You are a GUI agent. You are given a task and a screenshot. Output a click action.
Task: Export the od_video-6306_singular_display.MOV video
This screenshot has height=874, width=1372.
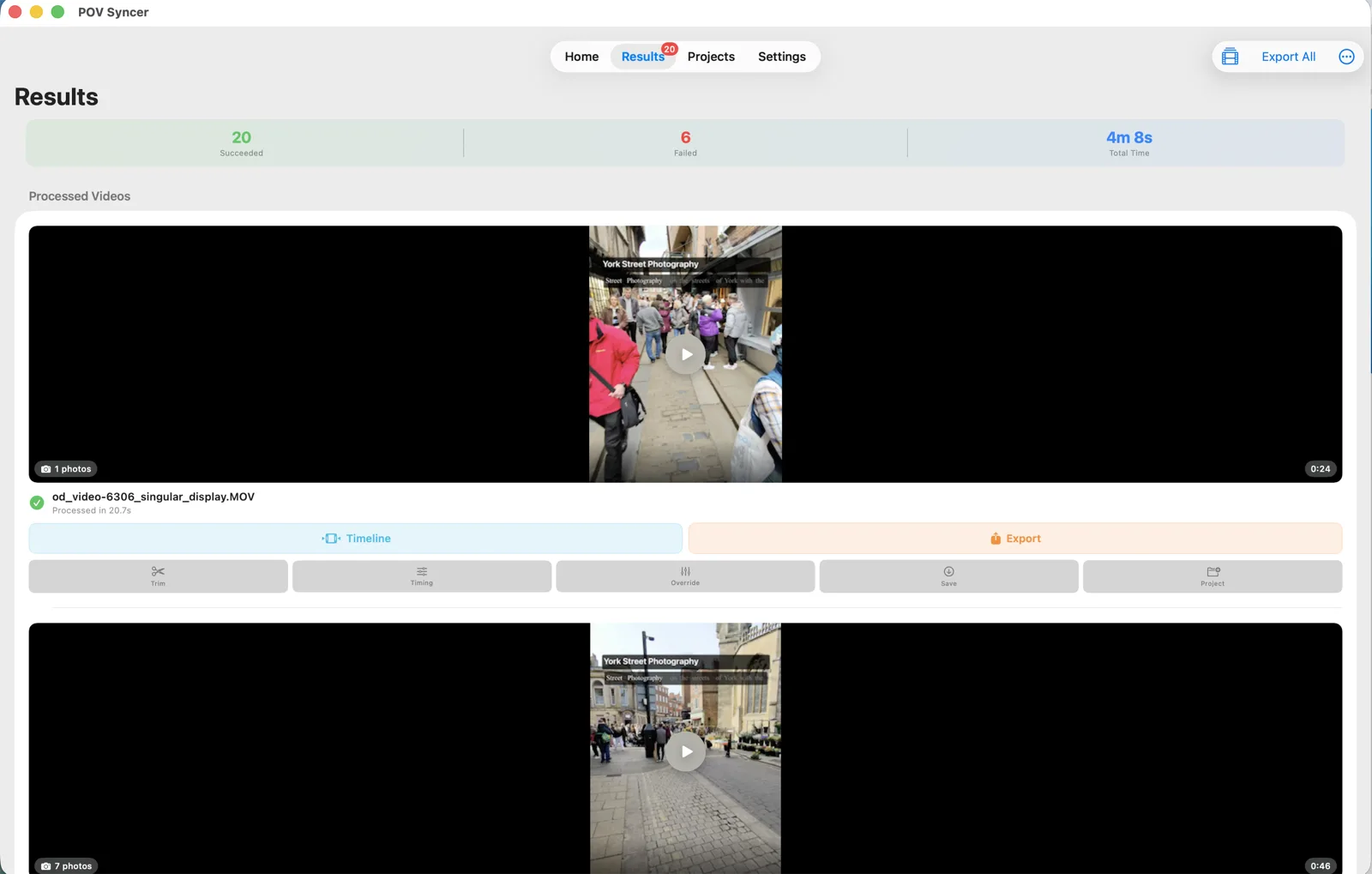coord(1015,539)
